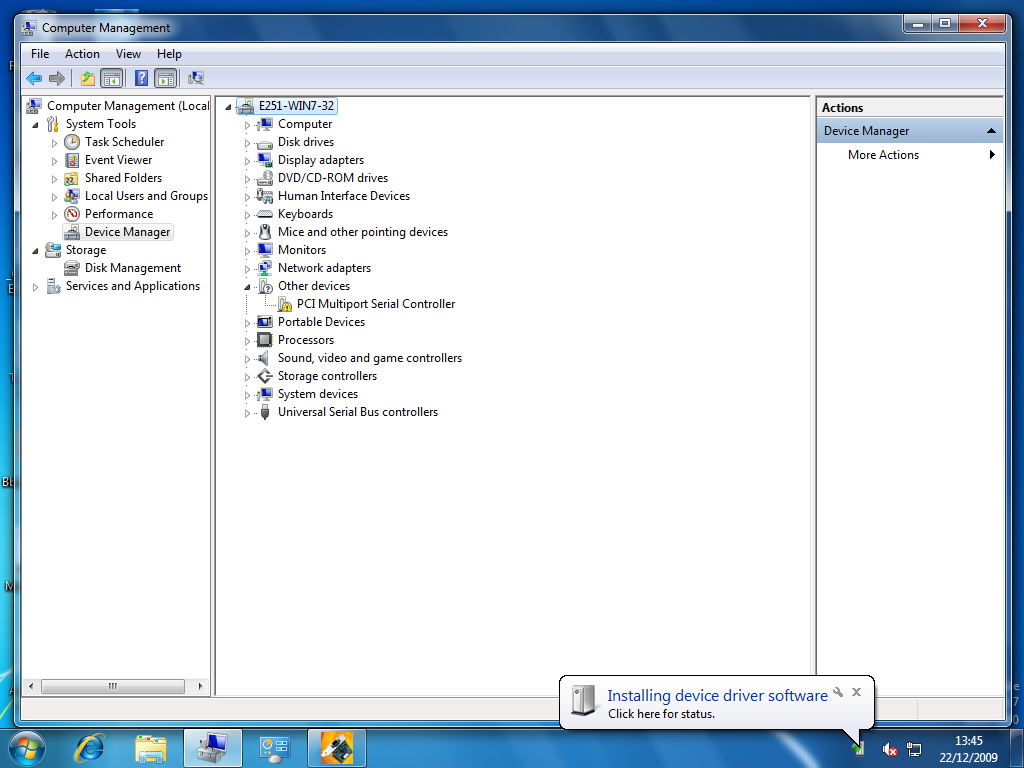Screen dimensions: 1024x768
Task: Navigate back using the Back arrow
Action: pos(33,77)
